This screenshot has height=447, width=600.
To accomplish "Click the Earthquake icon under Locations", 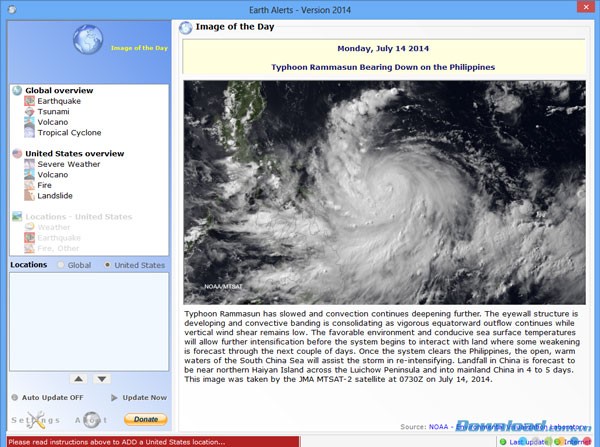I will 29,238.
